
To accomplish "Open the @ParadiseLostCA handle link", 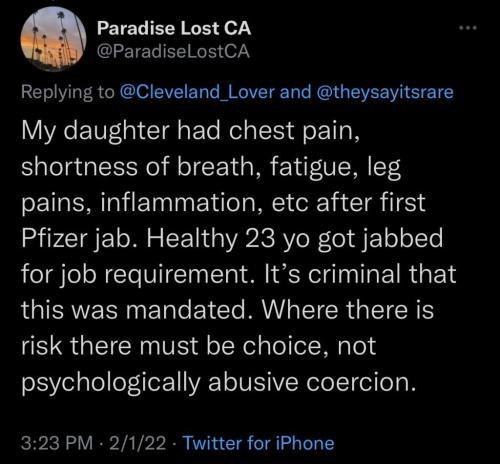I will coord(173,52).
